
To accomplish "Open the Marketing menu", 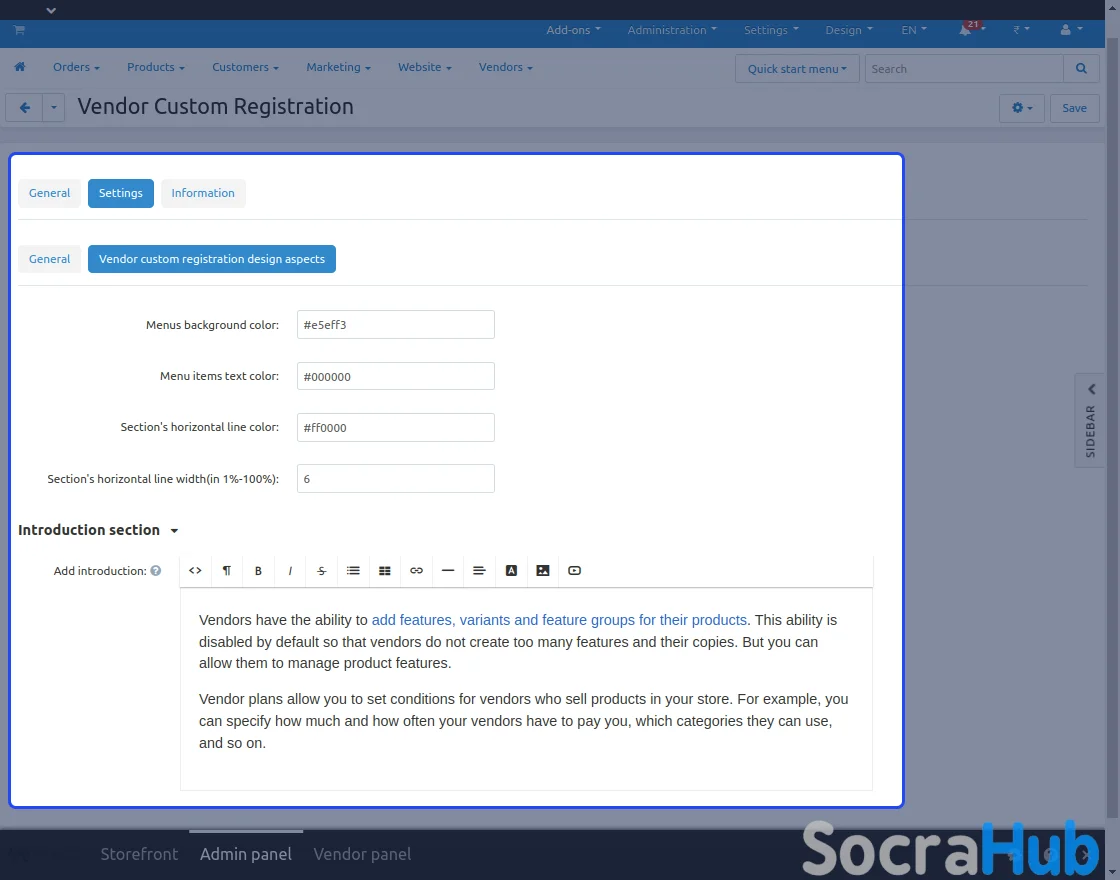I will 339,67.
